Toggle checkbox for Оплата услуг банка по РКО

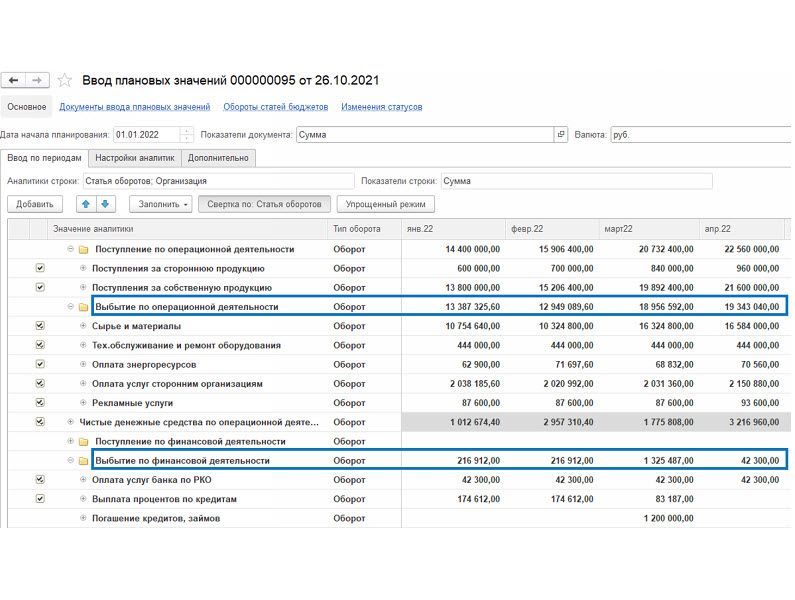[x=40, y=479]
